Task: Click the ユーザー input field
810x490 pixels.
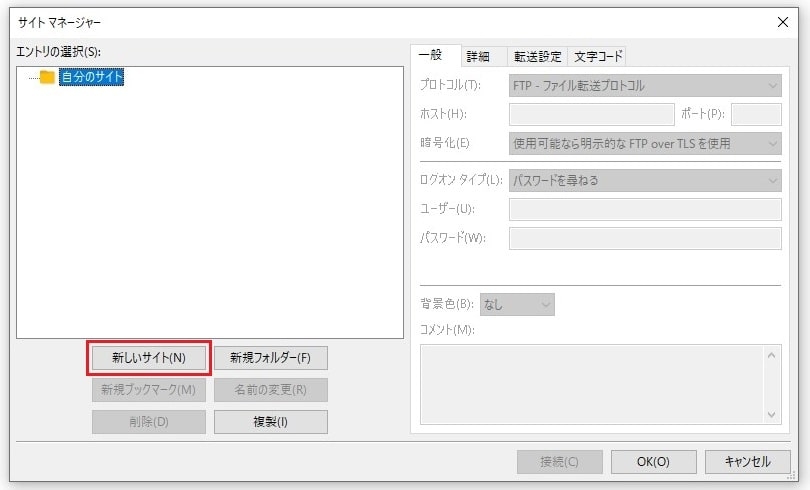Action: (x=645, y=209)
